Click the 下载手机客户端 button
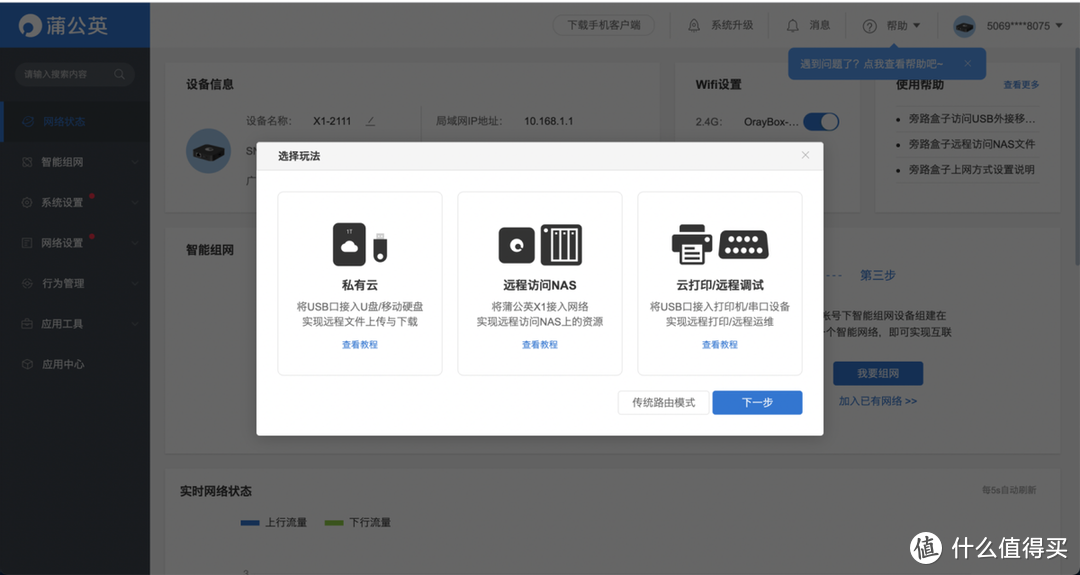This screenshot has height=575, width=1080. (x=603, y=25)
